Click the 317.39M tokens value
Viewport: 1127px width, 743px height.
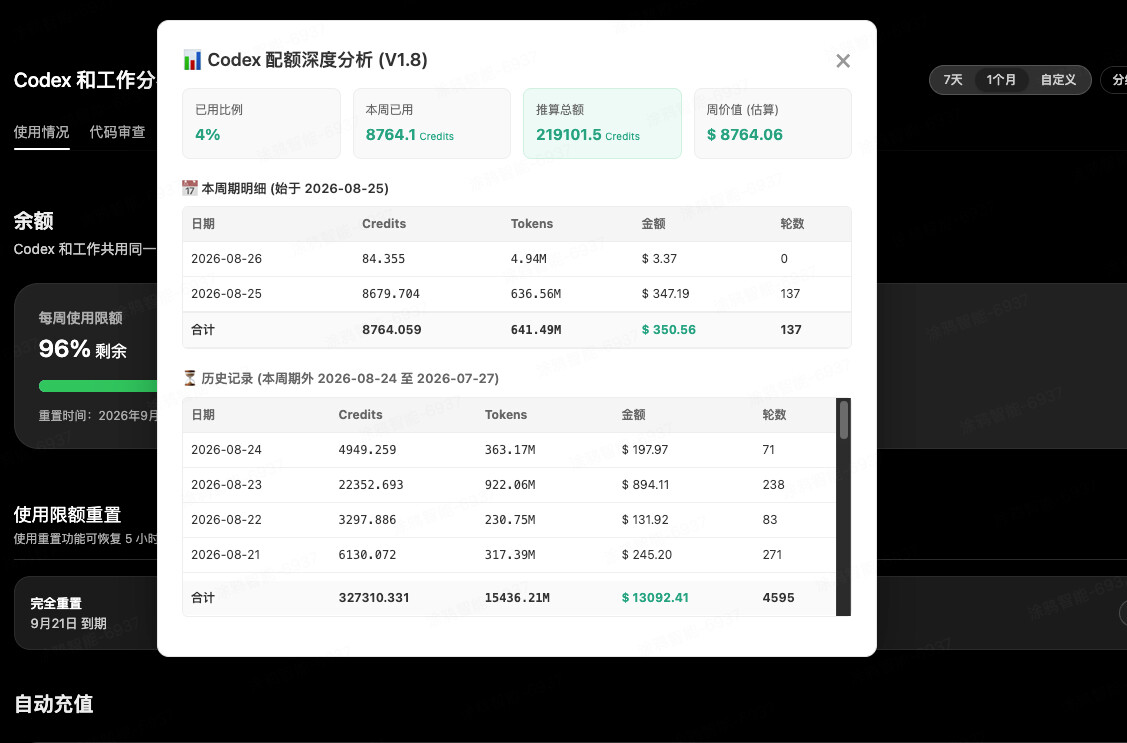[510, 555]
